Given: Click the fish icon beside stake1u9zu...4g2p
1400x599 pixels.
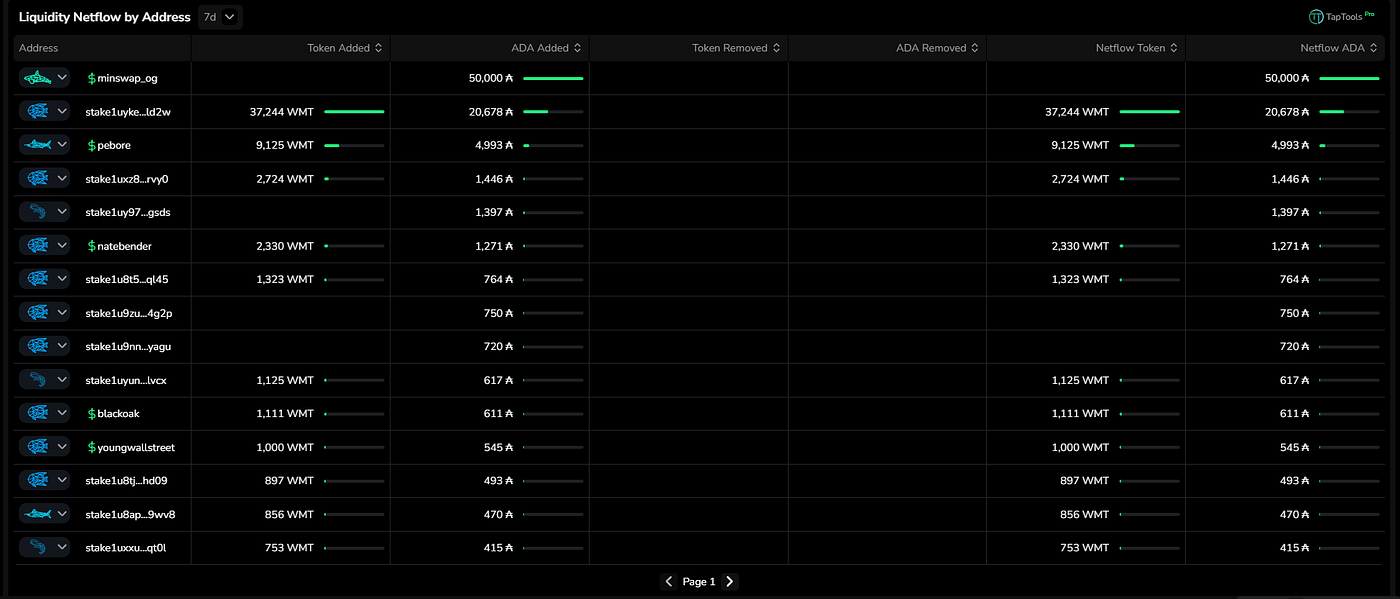Looking at the screenshot, I should [37, 313].
